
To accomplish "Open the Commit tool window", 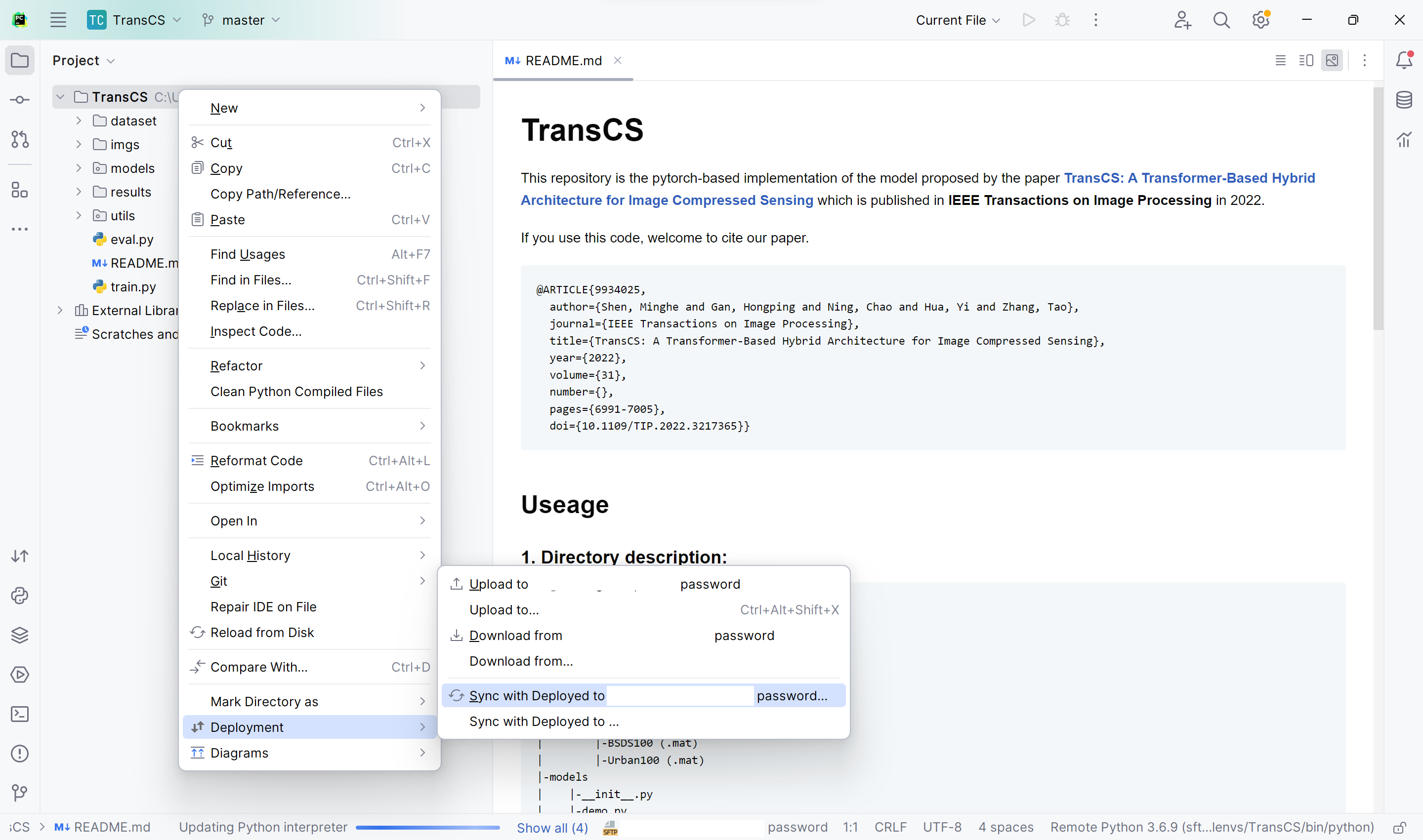I will 20,100.
